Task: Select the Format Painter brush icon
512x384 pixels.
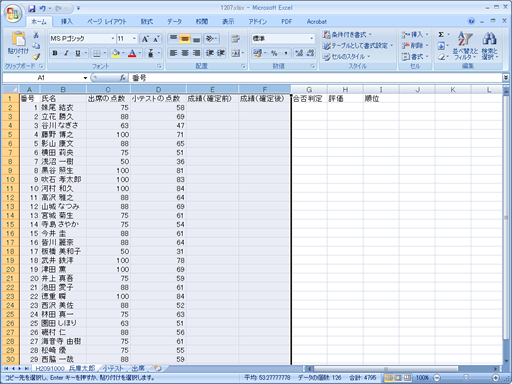Action: pyautogui.click(x=36, y=57)
